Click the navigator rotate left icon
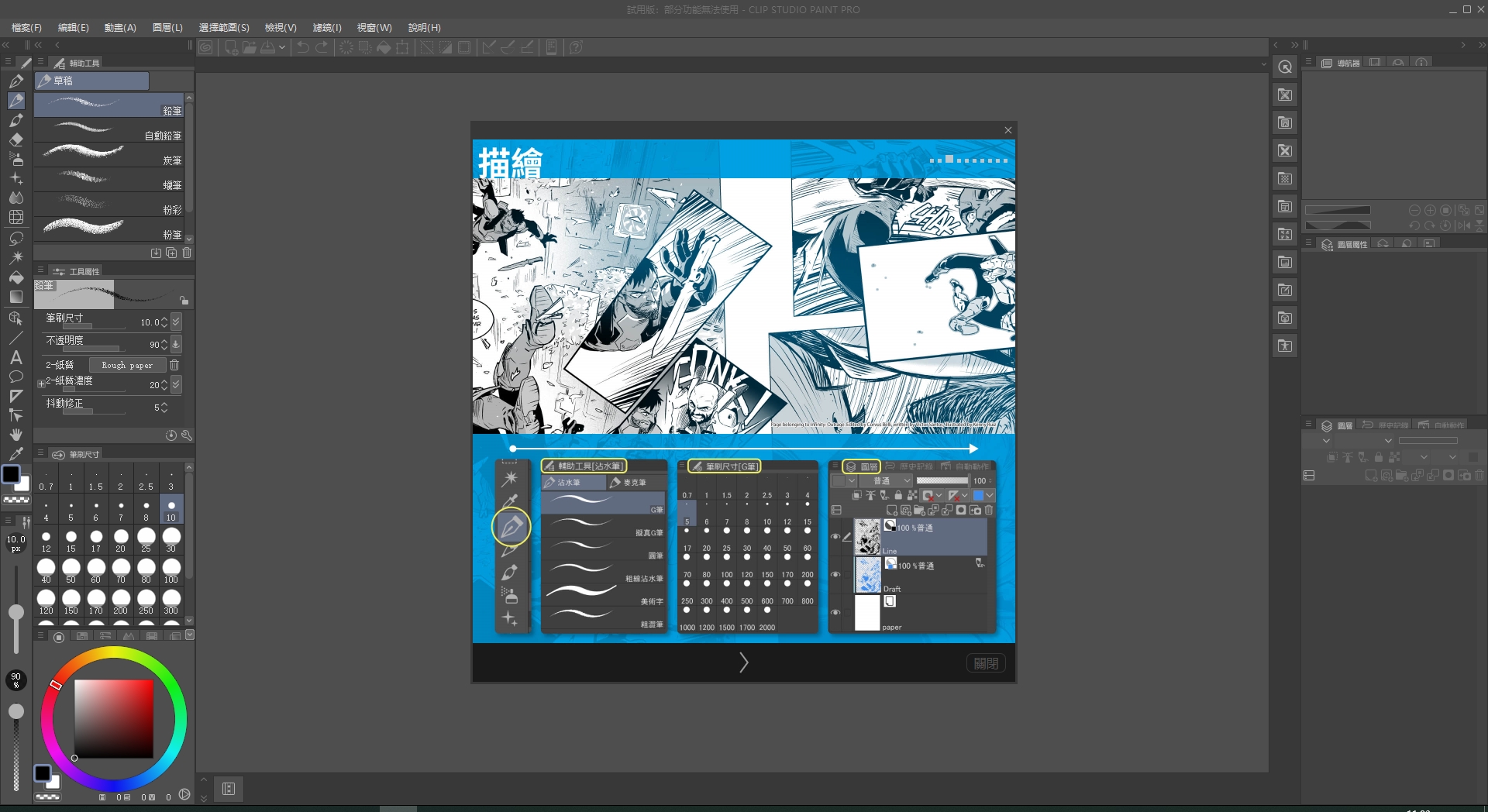This screenshot has height=812, width=1488. [1414, 225]
